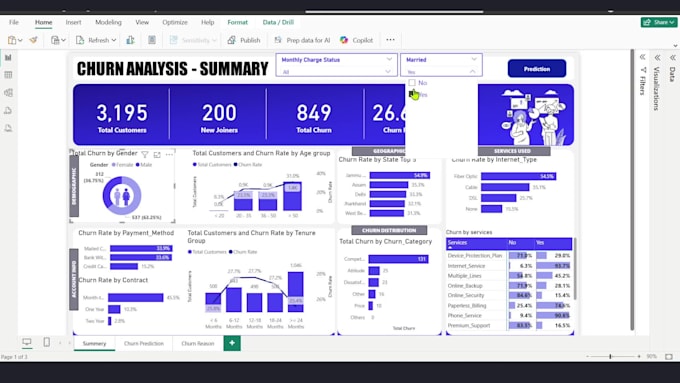Click the Total Customers card value 3,195
This screenshot has height=383, width=680.
pos(122,113)
